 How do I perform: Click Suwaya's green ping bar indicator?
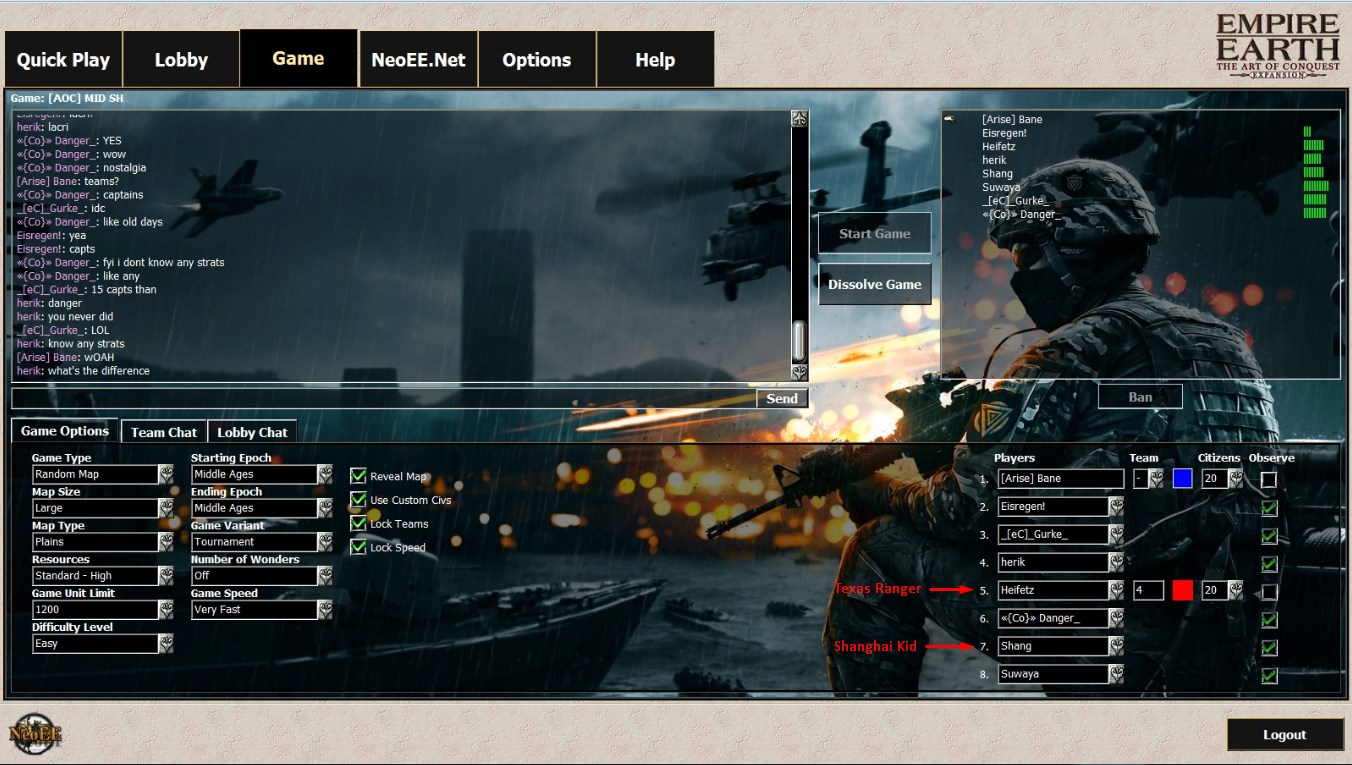tap(1316, 186)
